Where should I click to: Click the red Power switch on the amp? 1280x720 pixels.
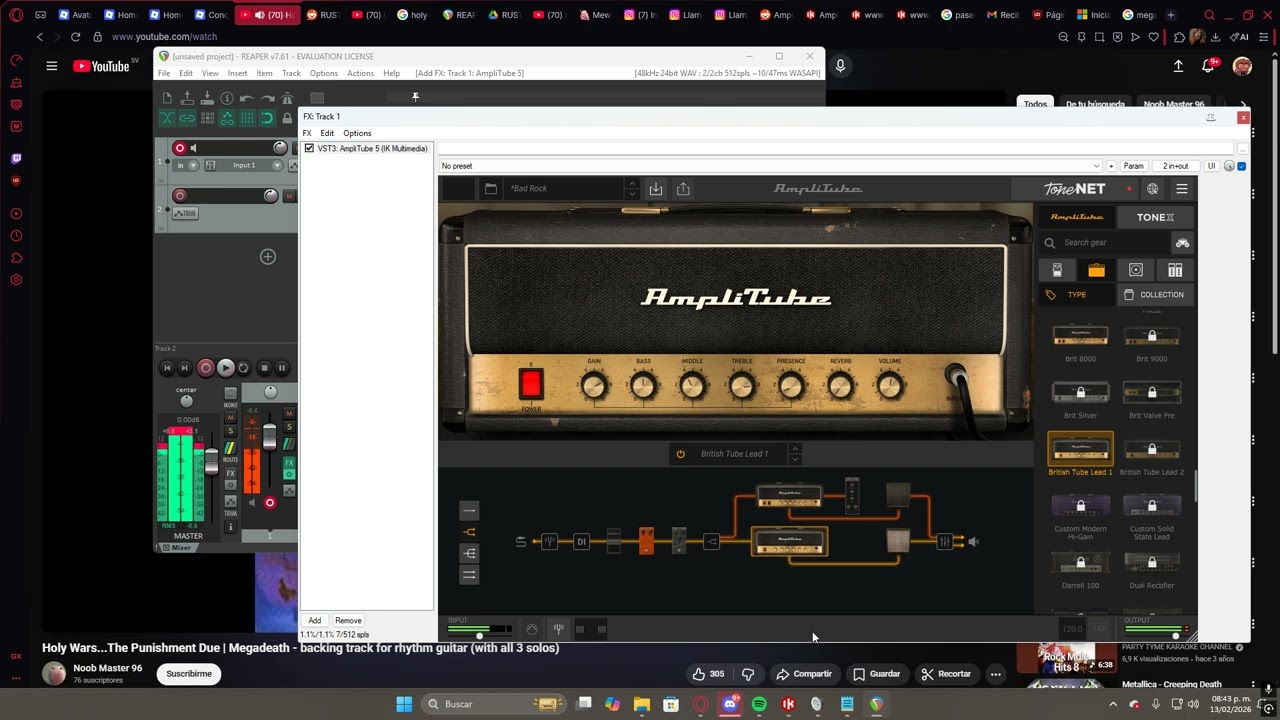[x=531, y=384]
